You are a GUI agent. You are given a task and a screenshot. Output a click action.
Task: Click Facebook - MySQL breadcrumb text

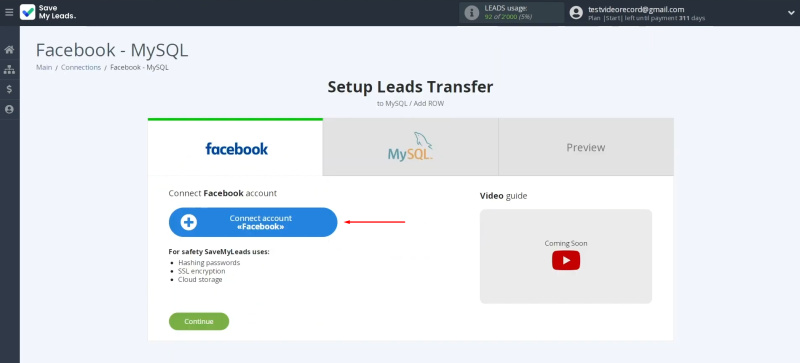tap(139, 67)
